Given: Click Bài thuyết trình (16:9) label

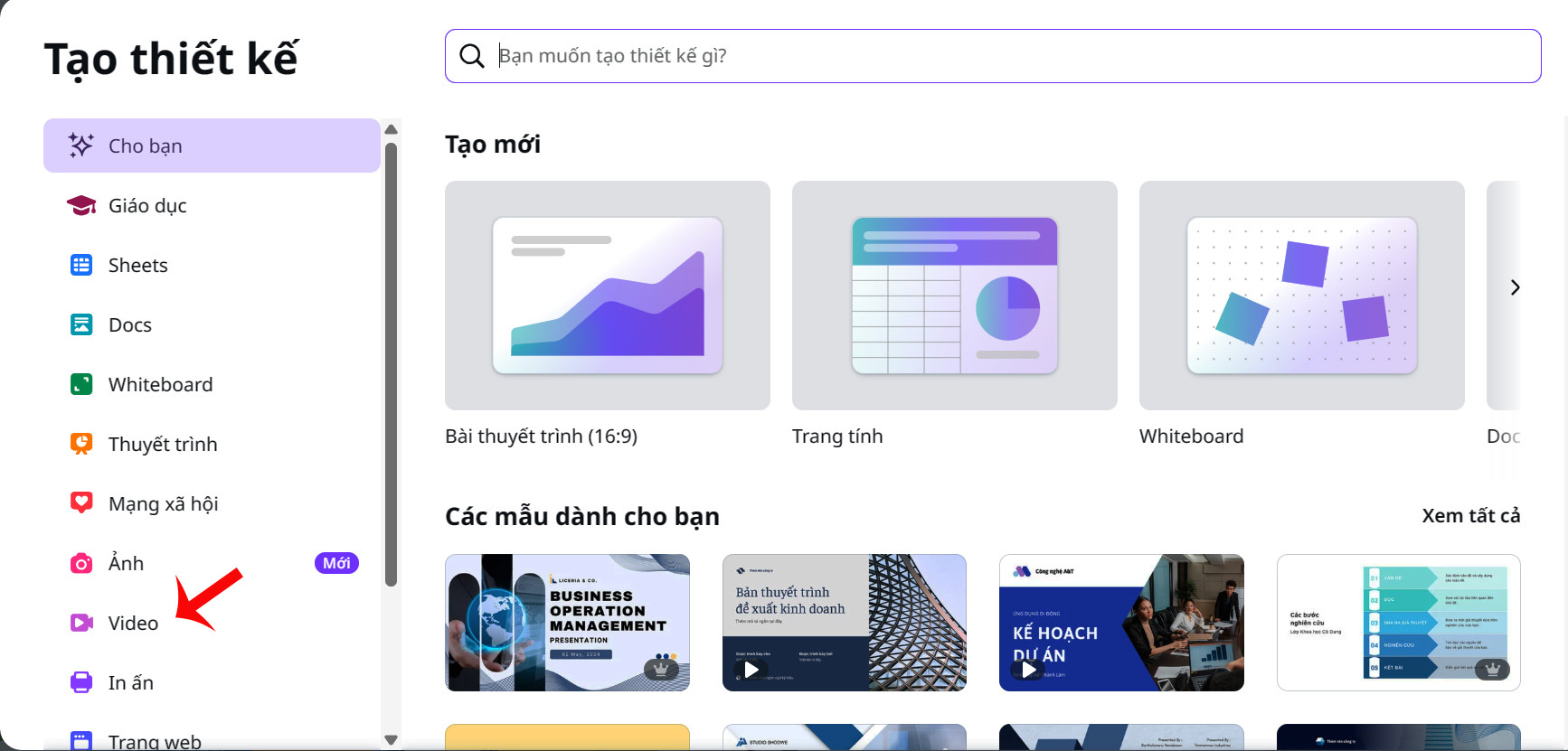Looking at the screenshot, I should pos(541,437).
